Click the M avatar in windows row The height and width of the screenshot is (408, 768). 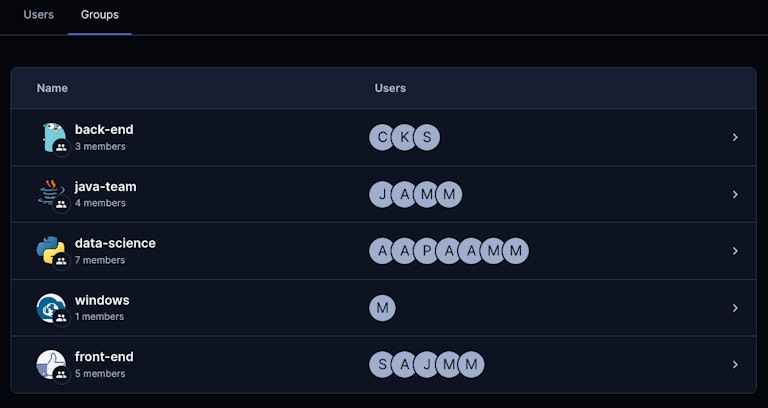pos(382,308)
